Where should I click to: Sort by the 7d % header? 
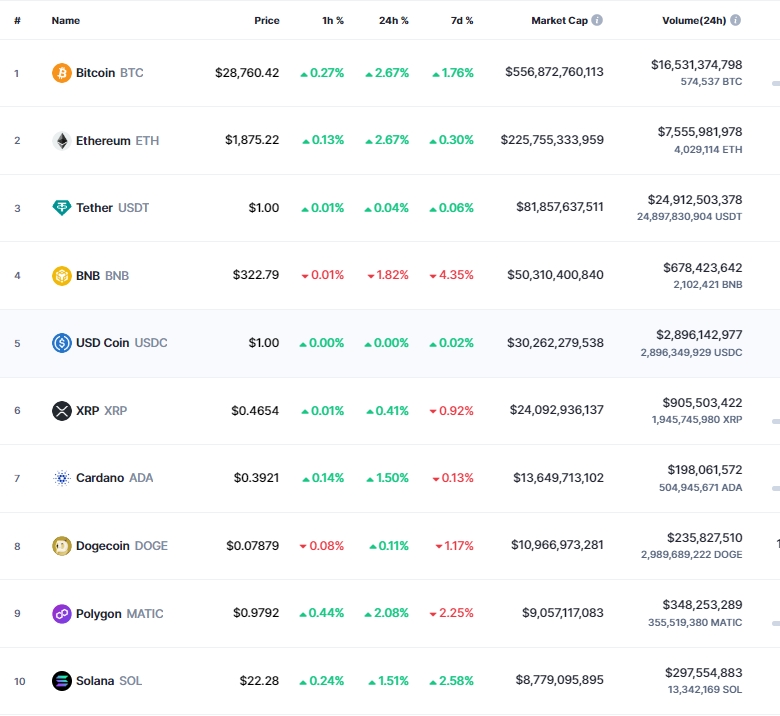[x=461, y=20]
